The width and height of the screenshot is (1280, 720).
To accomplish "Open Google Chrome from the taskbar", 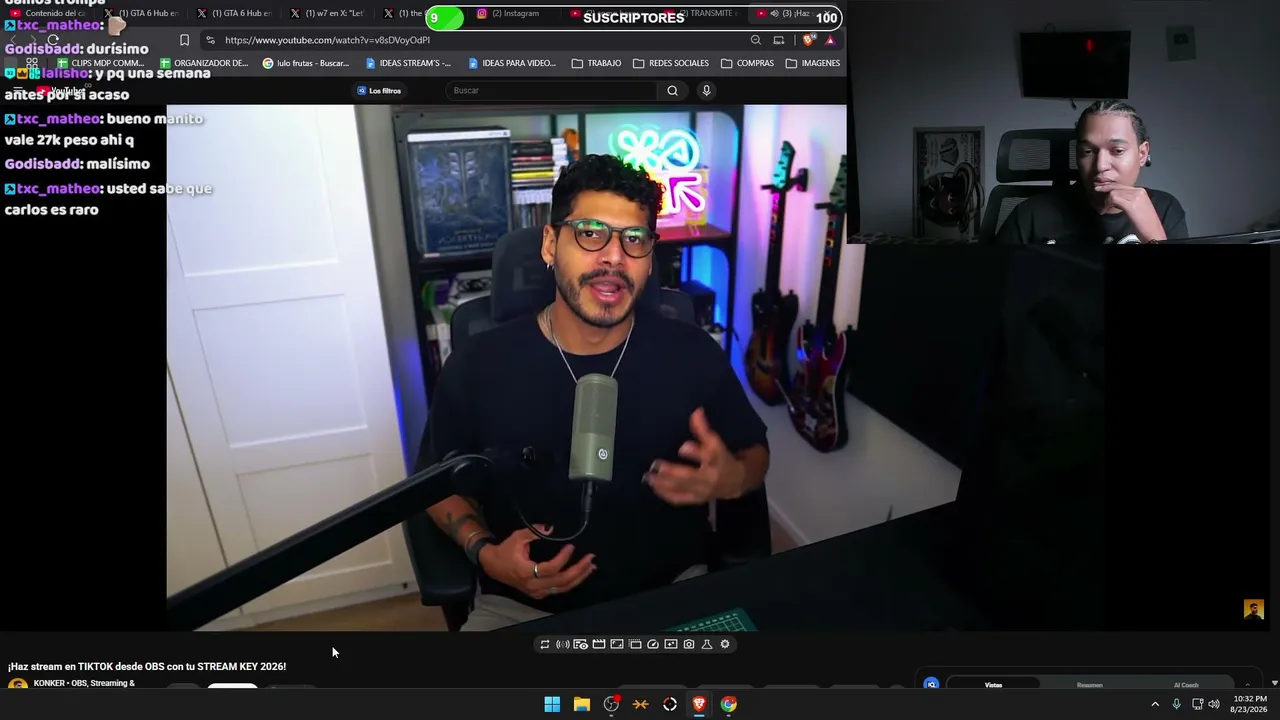I will [729, 705].
